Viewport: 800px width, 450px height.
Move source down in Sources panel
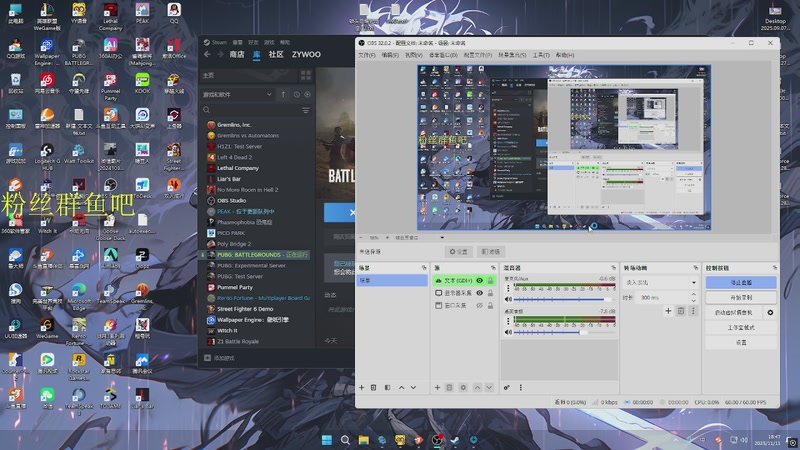489,388
